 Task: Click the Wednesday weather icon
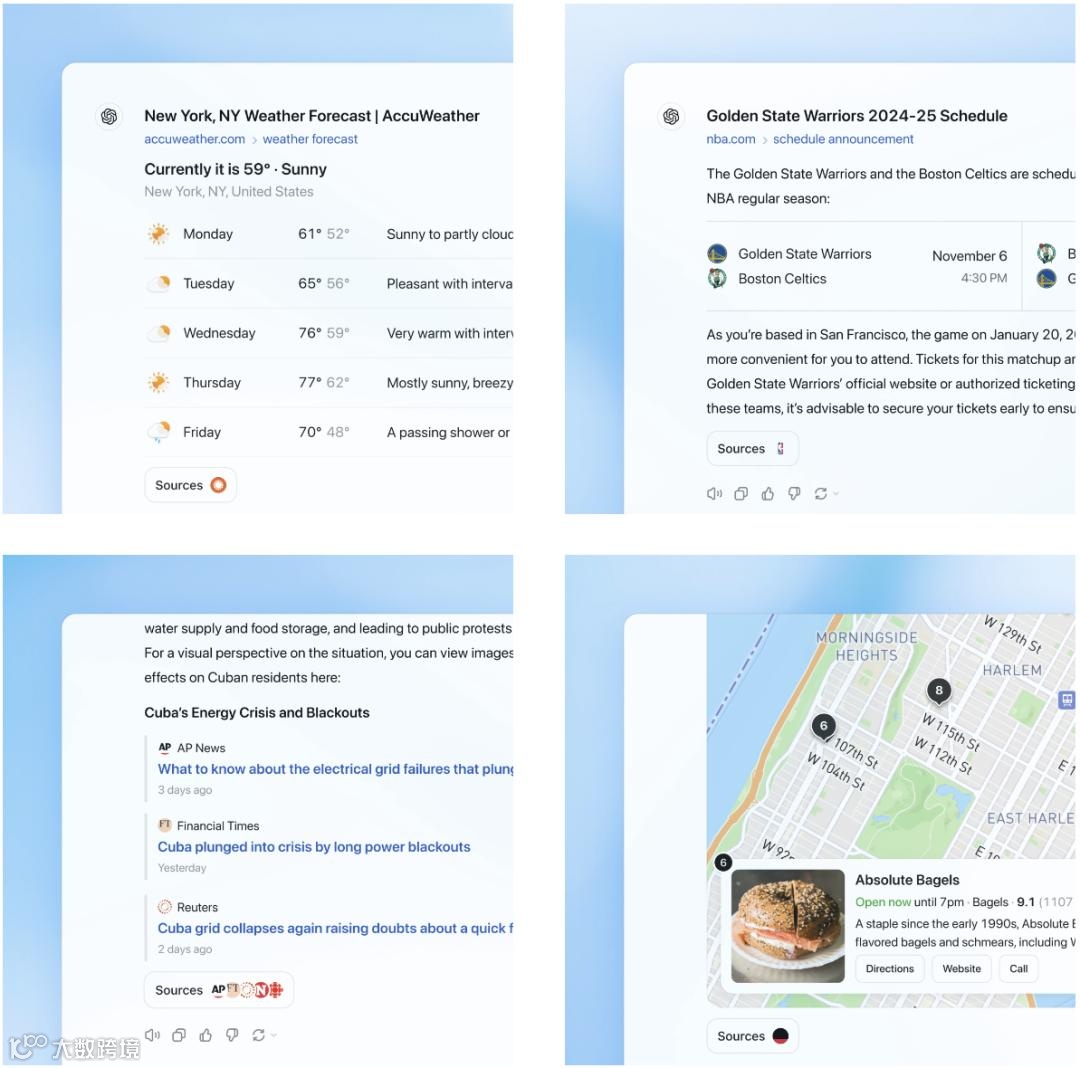coord(159,333)
